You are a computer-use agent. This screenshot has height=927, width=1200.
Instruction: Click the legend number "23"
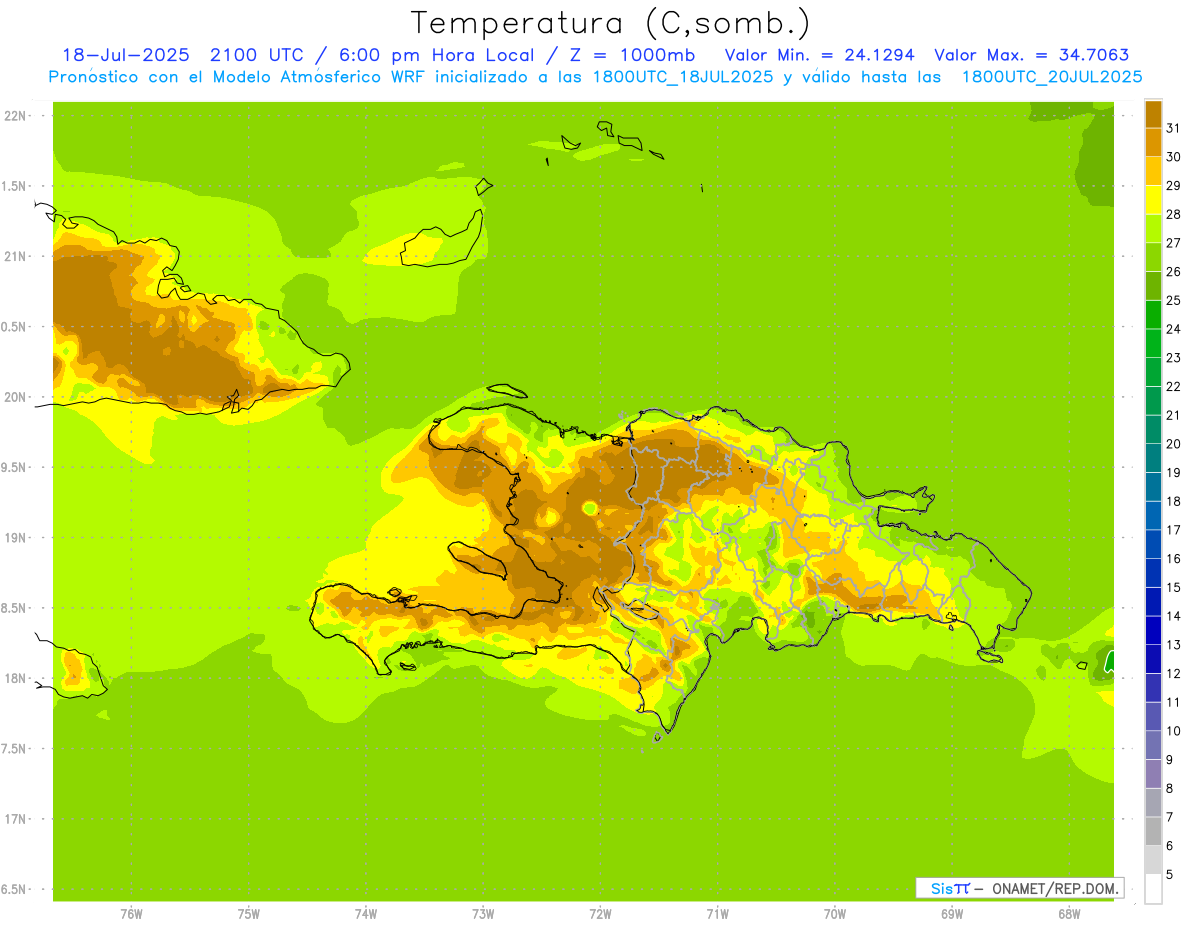click(1173, 358)
